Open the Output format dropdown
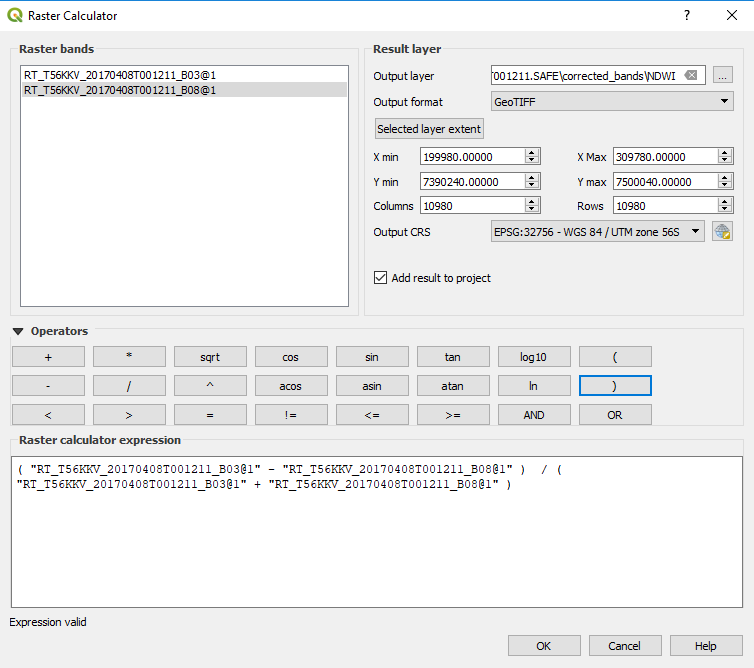The image size is (754, 668). pos(612,101)
